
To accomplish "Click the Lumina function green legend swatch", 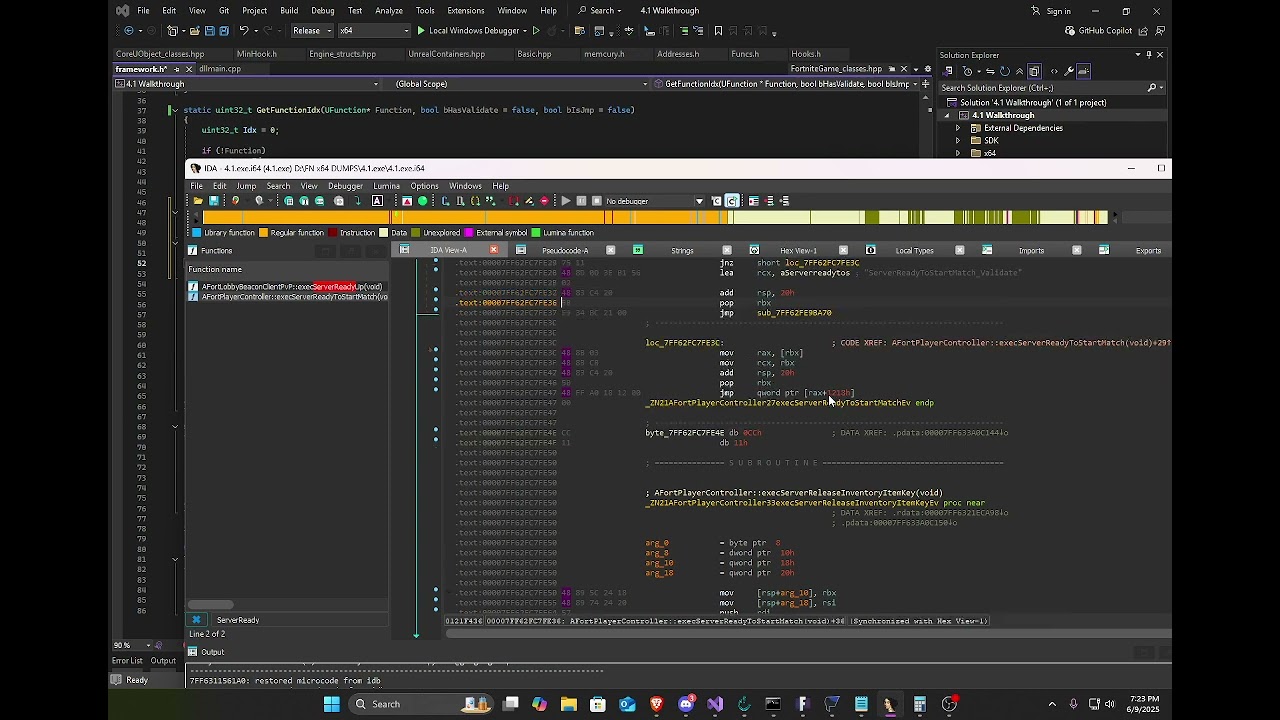I will tap(536, 233).
